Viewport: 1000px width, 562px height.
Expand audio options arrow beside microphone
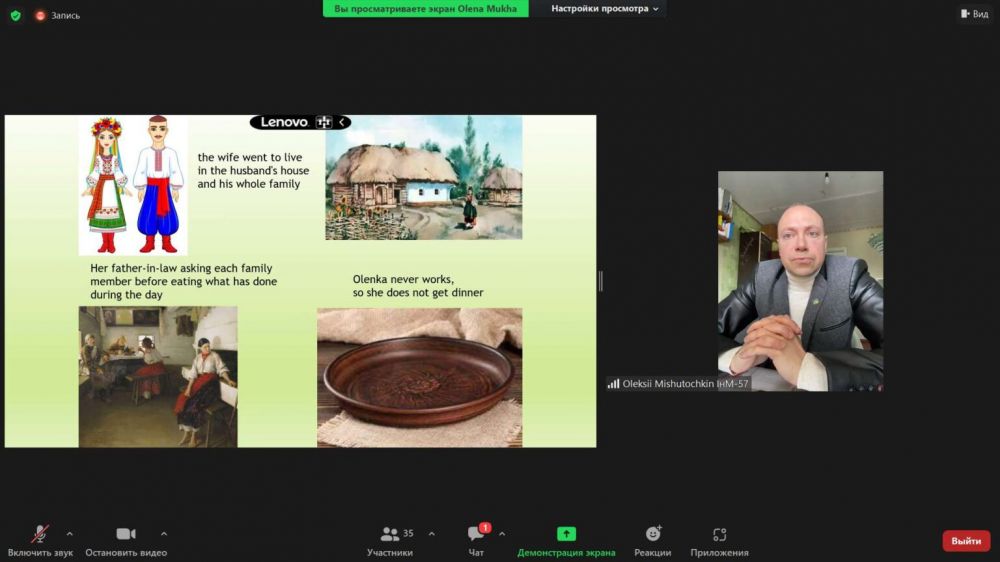pyautogui.click(x=69, y=533)
